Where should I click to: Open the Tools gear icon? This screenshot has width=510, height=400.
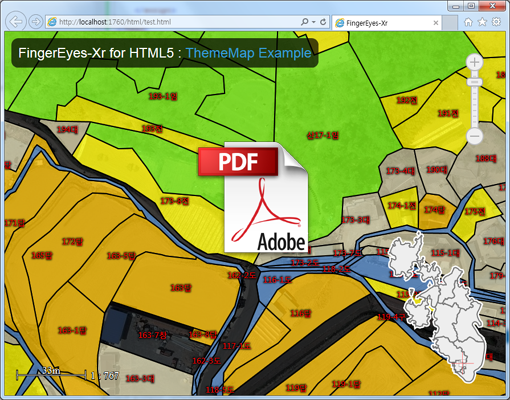point(496,22)
